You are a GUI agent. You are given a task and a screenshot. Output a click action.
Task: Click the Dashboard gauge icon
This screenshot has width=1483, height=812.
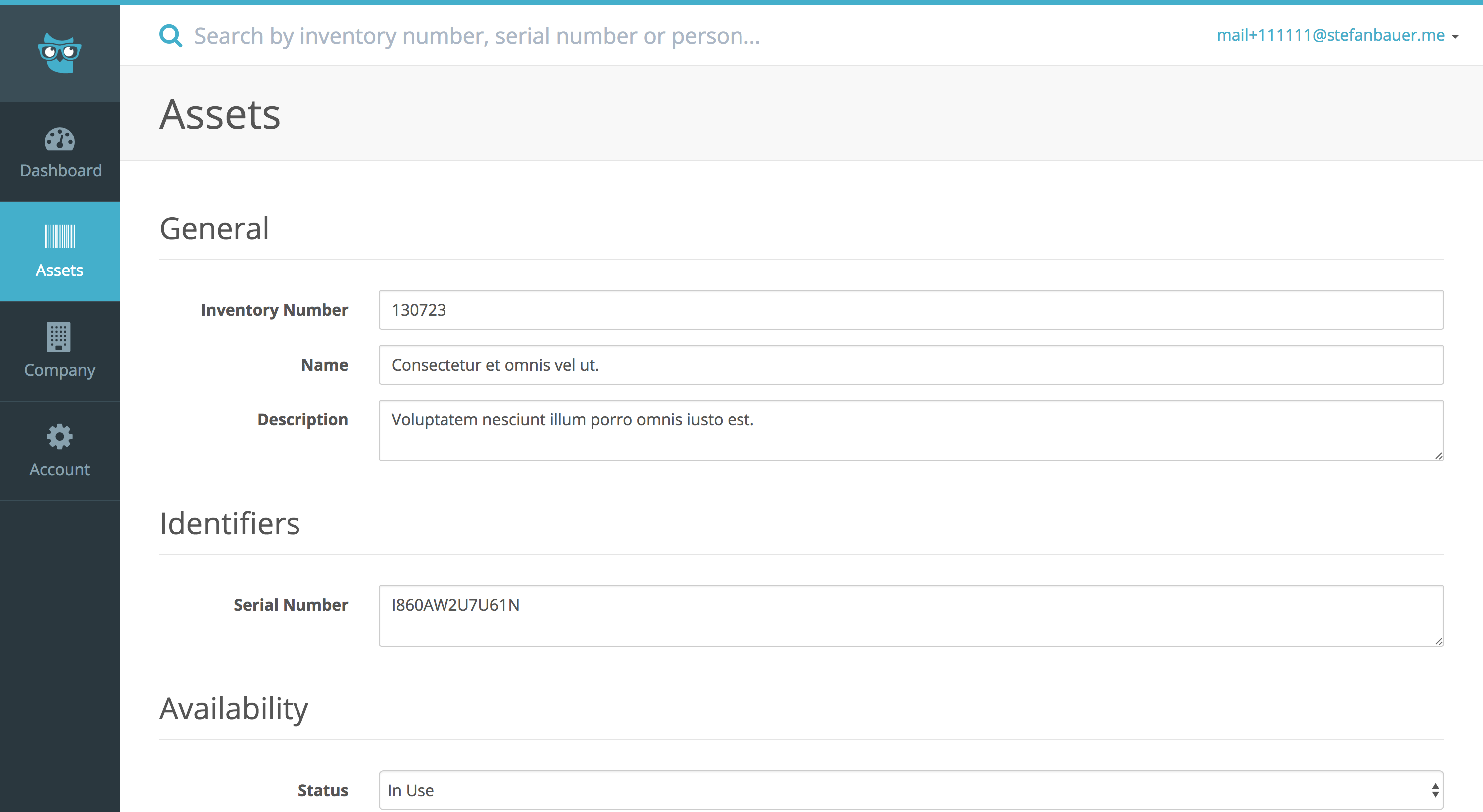click(60, 139)
